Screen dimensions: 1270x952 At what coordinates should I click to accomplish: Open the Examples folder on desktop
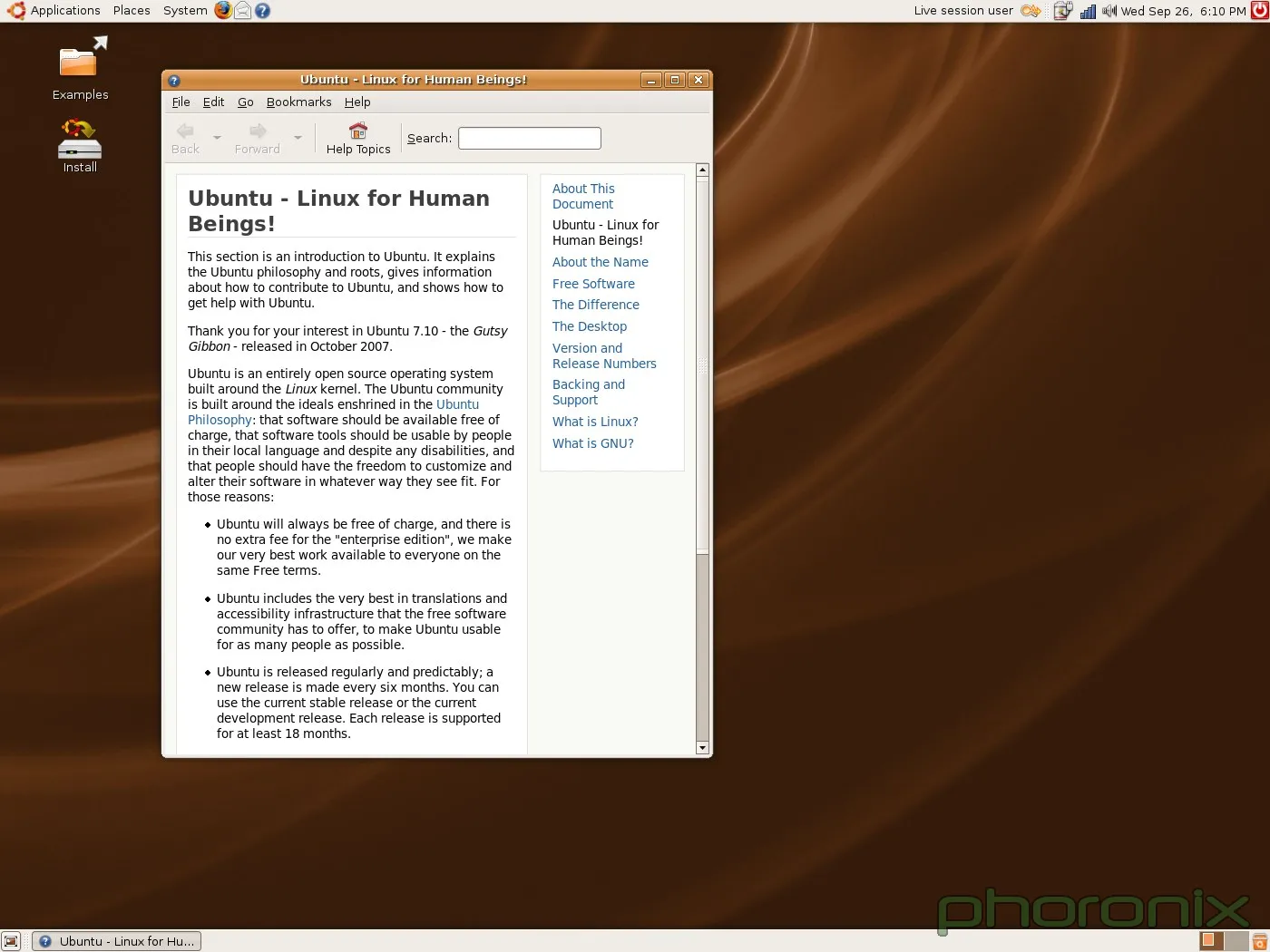(x=80, y=68)
